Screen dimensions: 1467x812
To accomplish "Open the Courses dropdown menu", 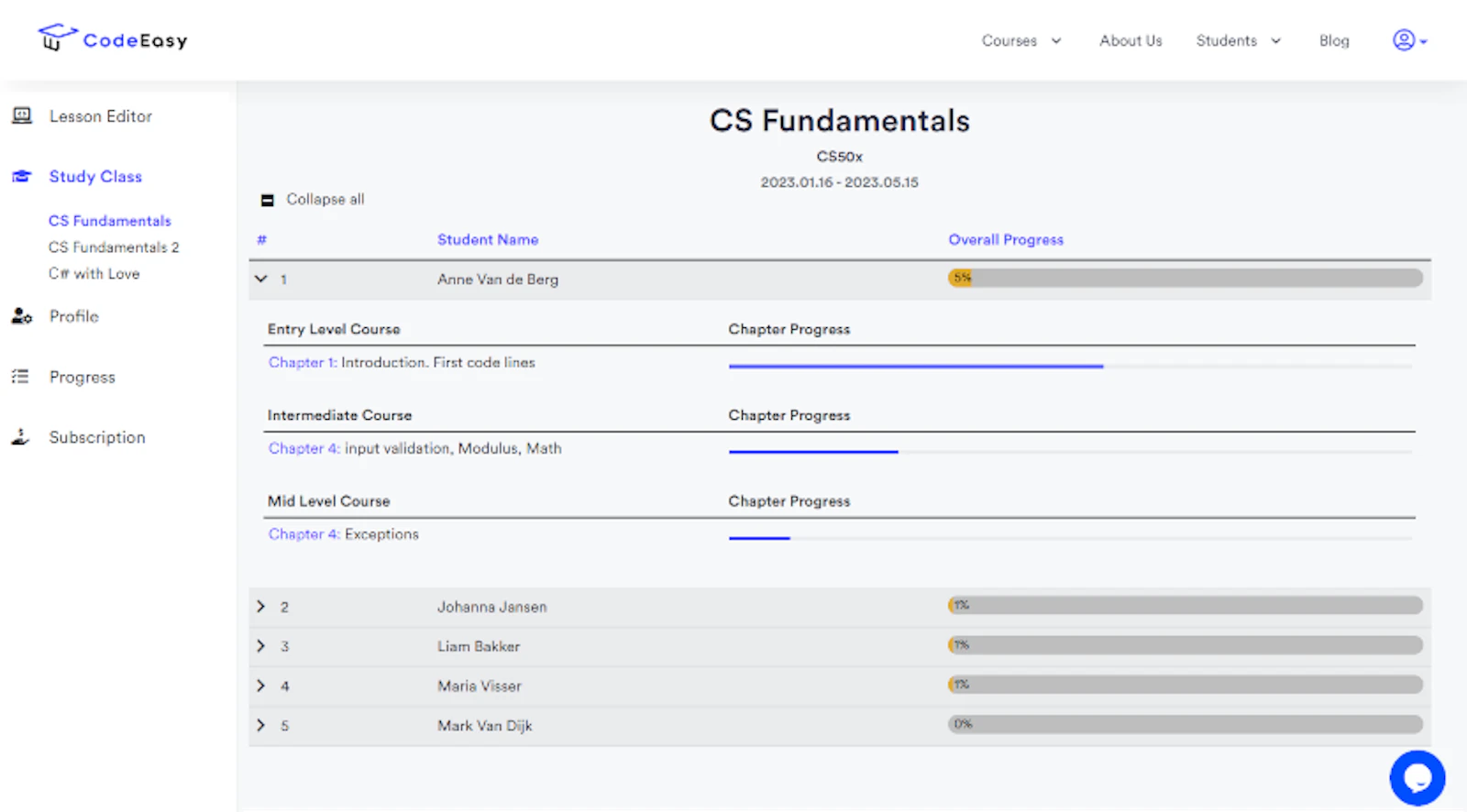I will pos(1021,41).
